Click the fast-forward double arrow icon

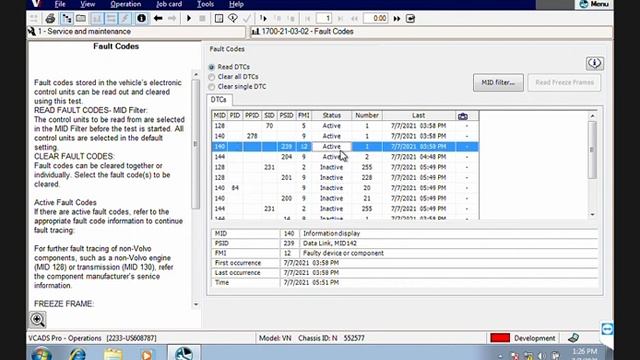point(397,18)
